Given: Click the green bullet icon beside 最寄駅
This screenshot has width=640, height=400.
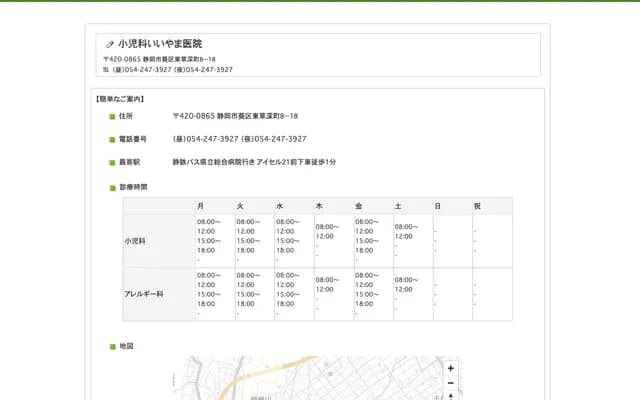Looking at the screenshot, I should click(x=112, y=162).
